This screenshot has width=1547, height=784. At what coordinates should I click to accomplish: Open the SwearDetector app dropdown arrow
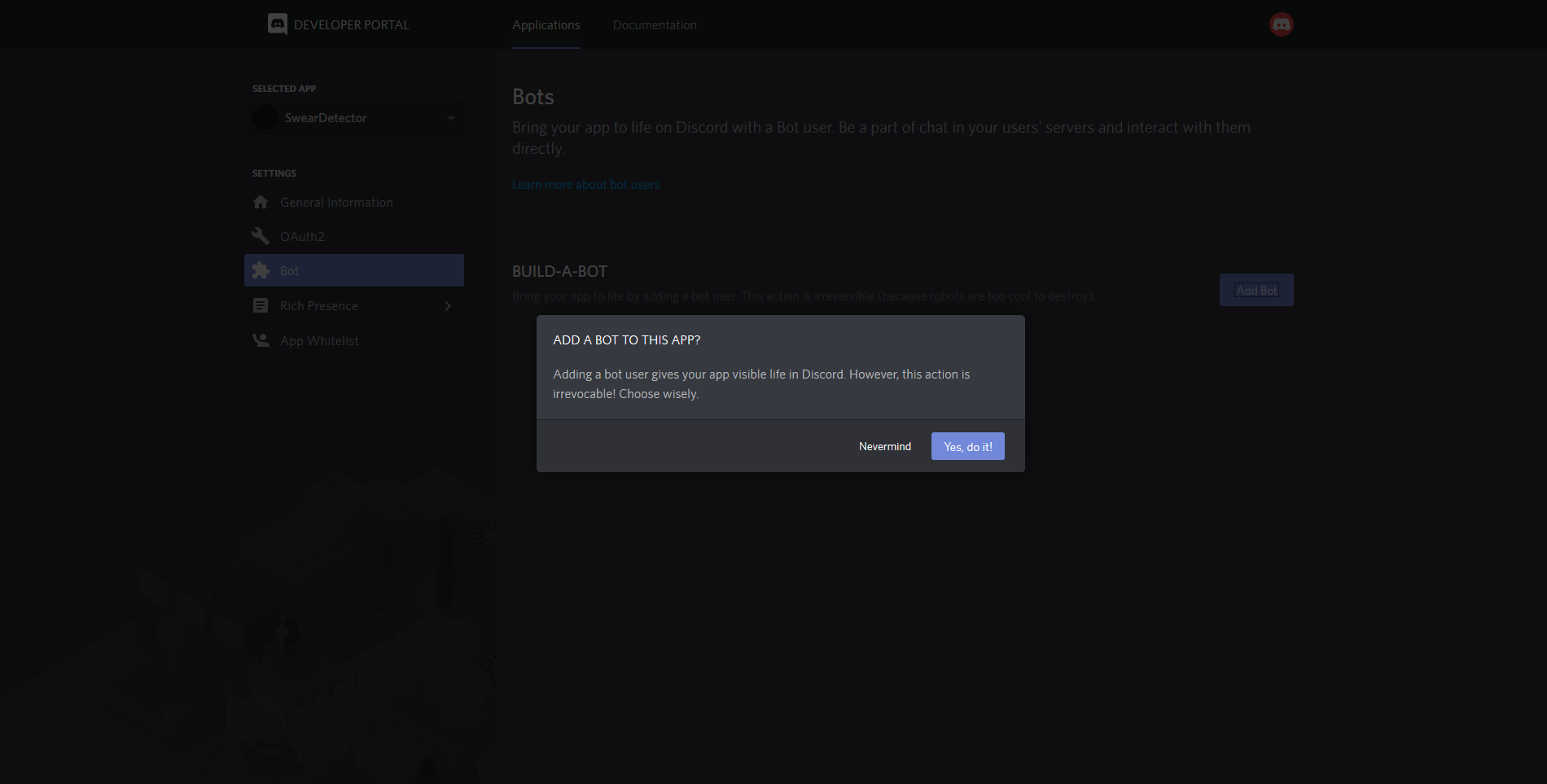coord(451,118)
